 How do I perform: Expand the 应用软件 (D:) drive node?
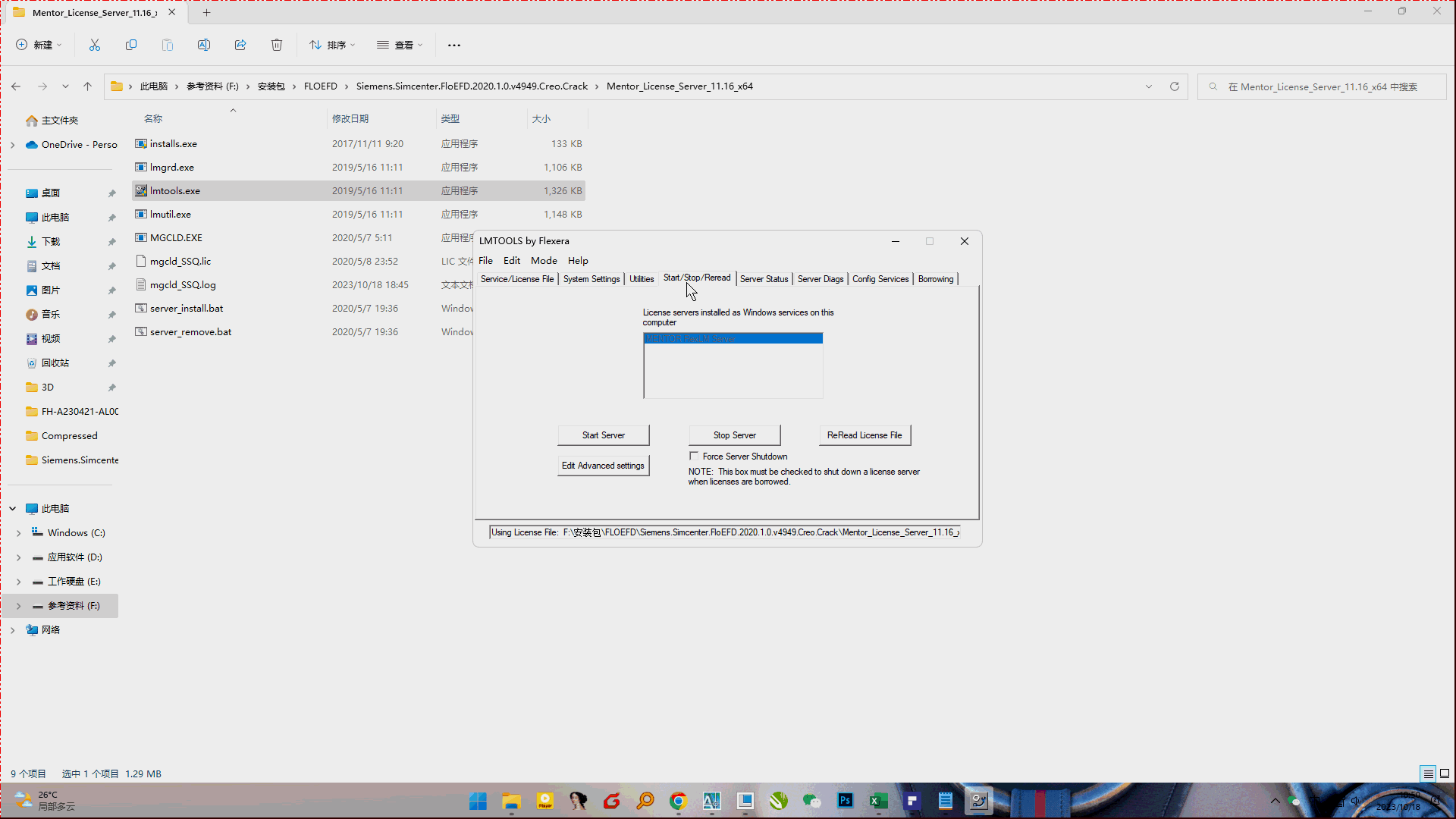19,557
